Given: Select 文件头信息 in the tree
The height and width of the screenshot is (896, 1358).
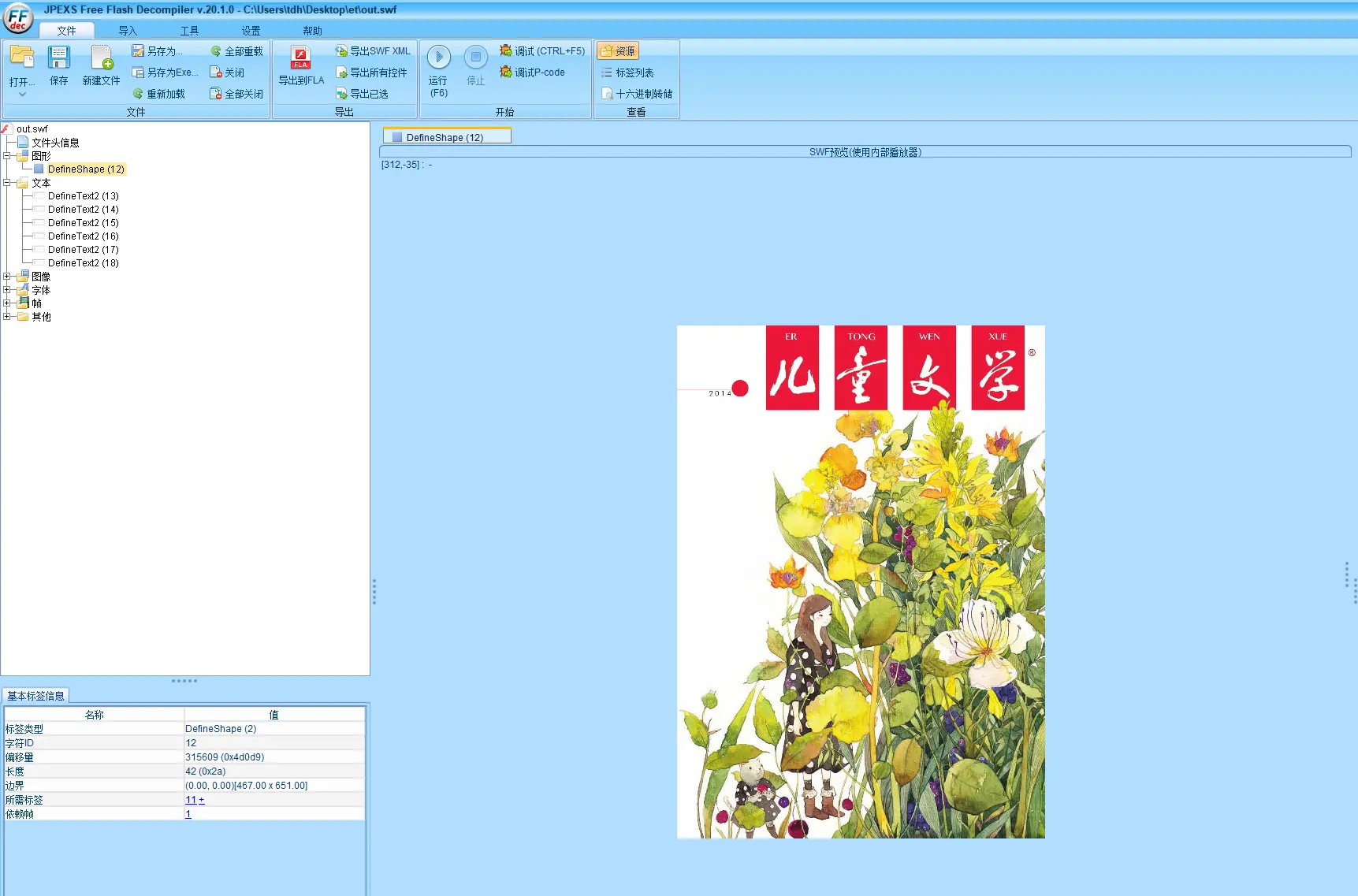Looking at the screenshot, I should pyautogui.click(x=55, y=143).
